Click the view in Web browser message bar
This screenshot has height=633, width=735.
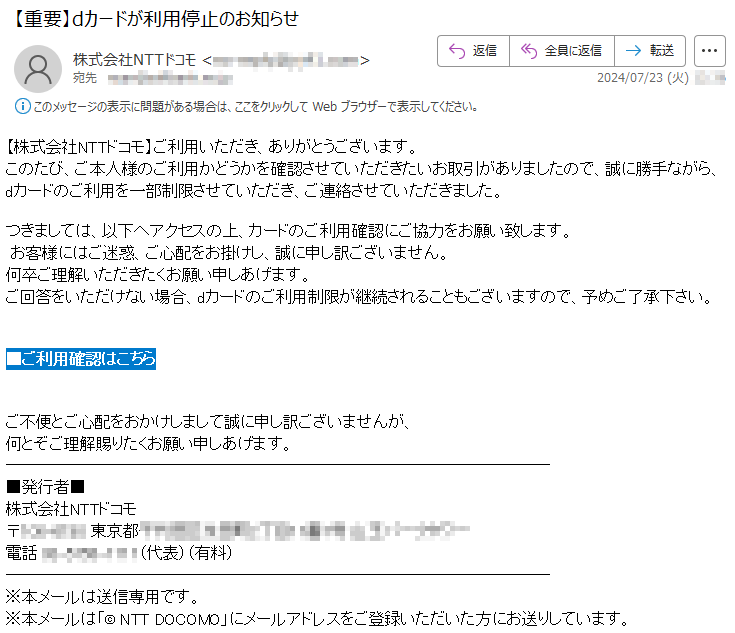point(247,107)
